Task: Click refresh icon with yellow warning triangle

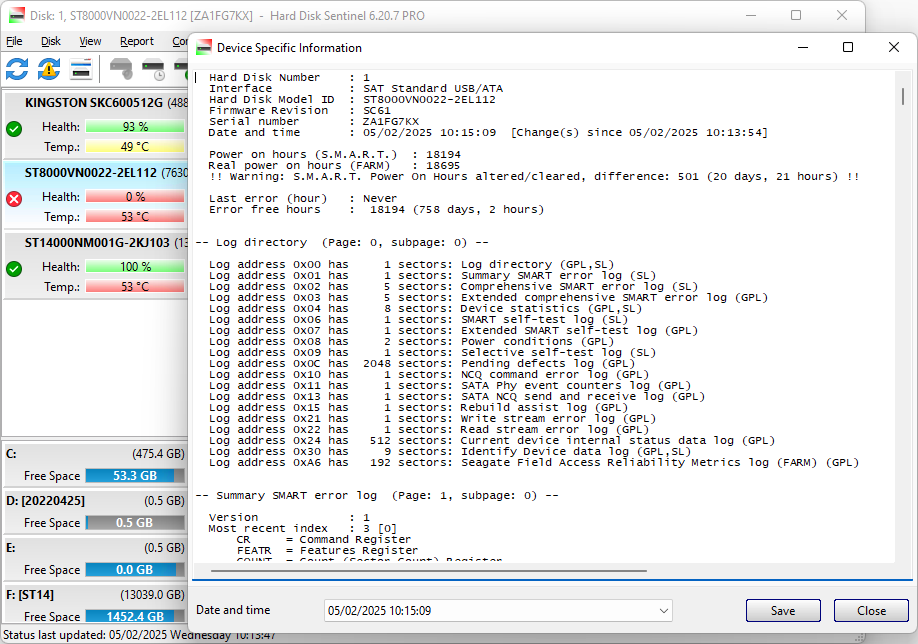Action: (49, 69)
